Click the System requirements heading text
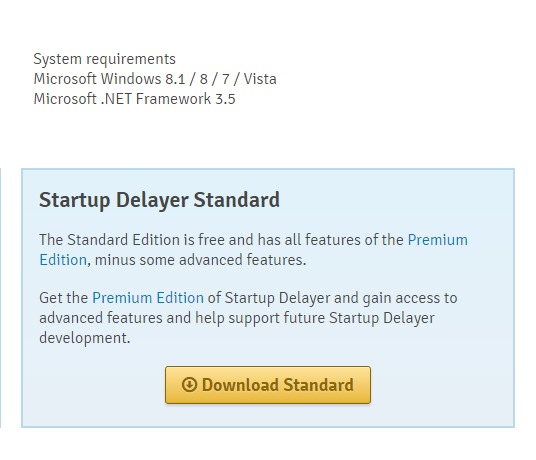 (104, 59)
